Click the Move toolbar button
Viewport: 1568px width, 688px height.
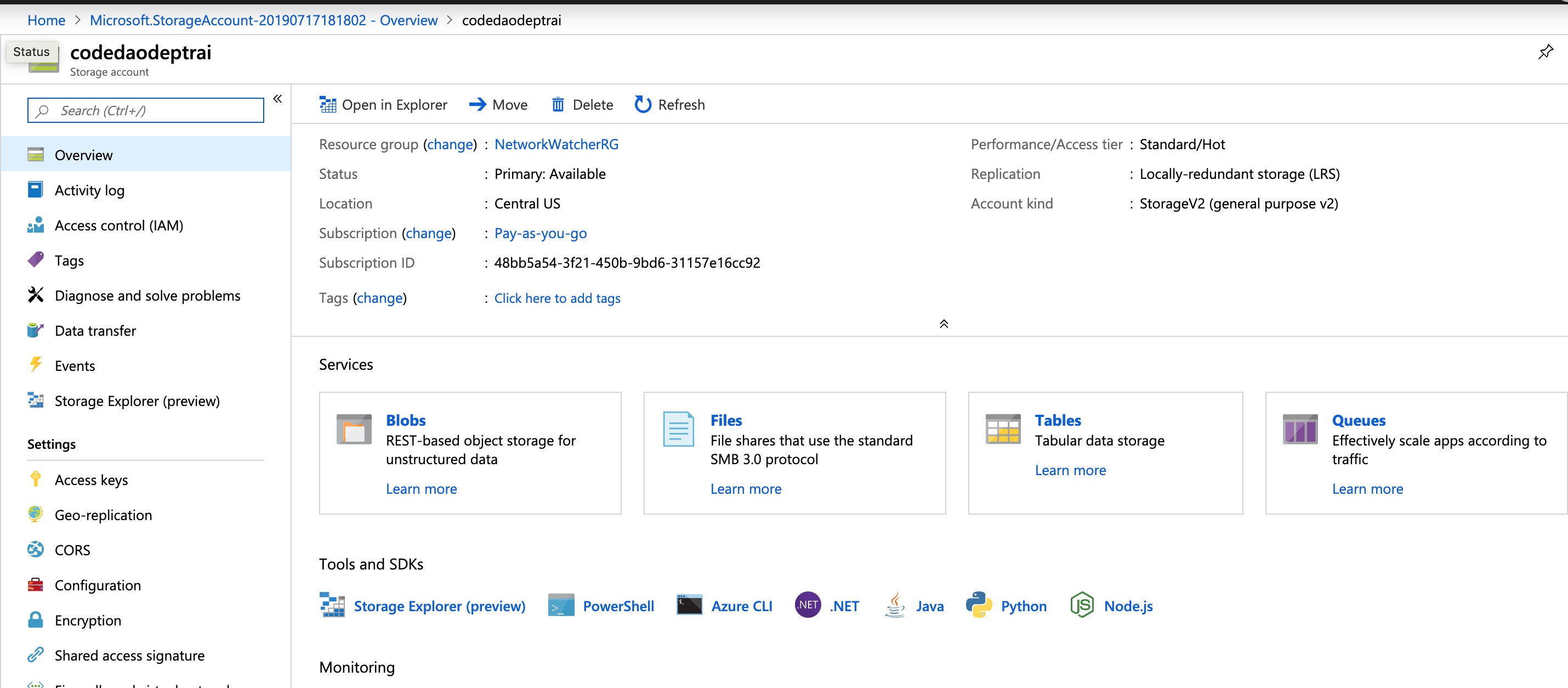tap(498, 105)
